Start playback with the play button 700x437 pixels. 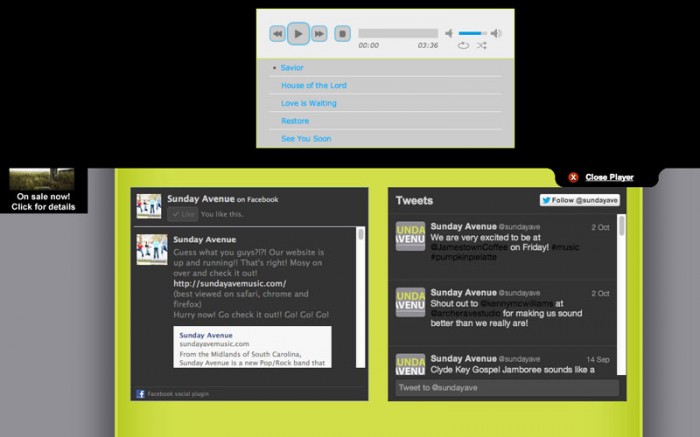298,33
